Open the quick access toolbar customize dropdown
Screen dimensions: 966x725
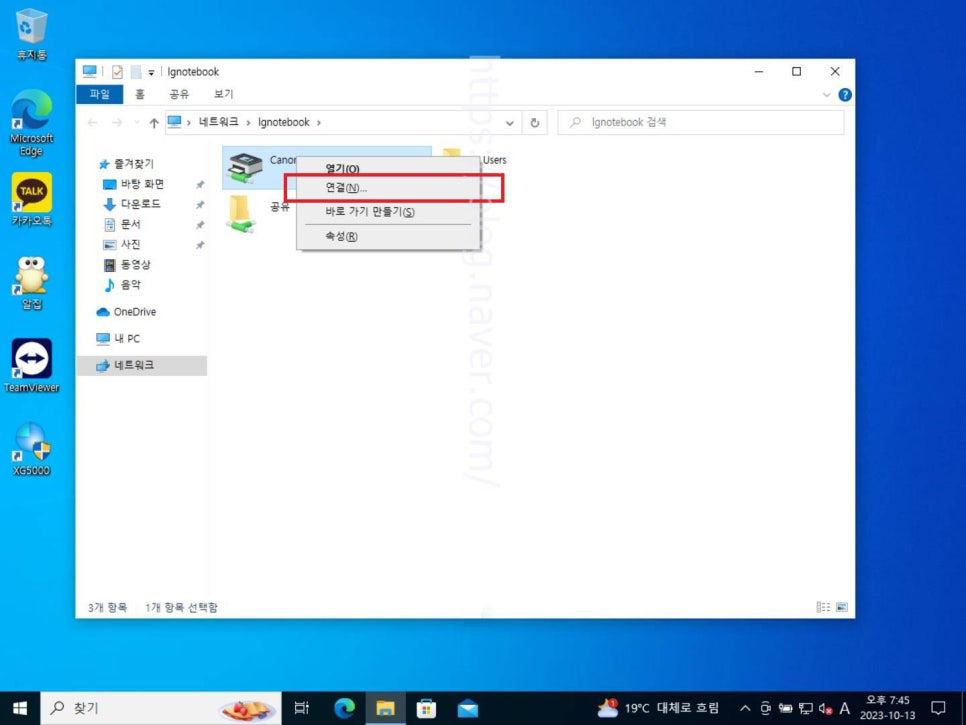pyautogui.click(x=151, y=73)
